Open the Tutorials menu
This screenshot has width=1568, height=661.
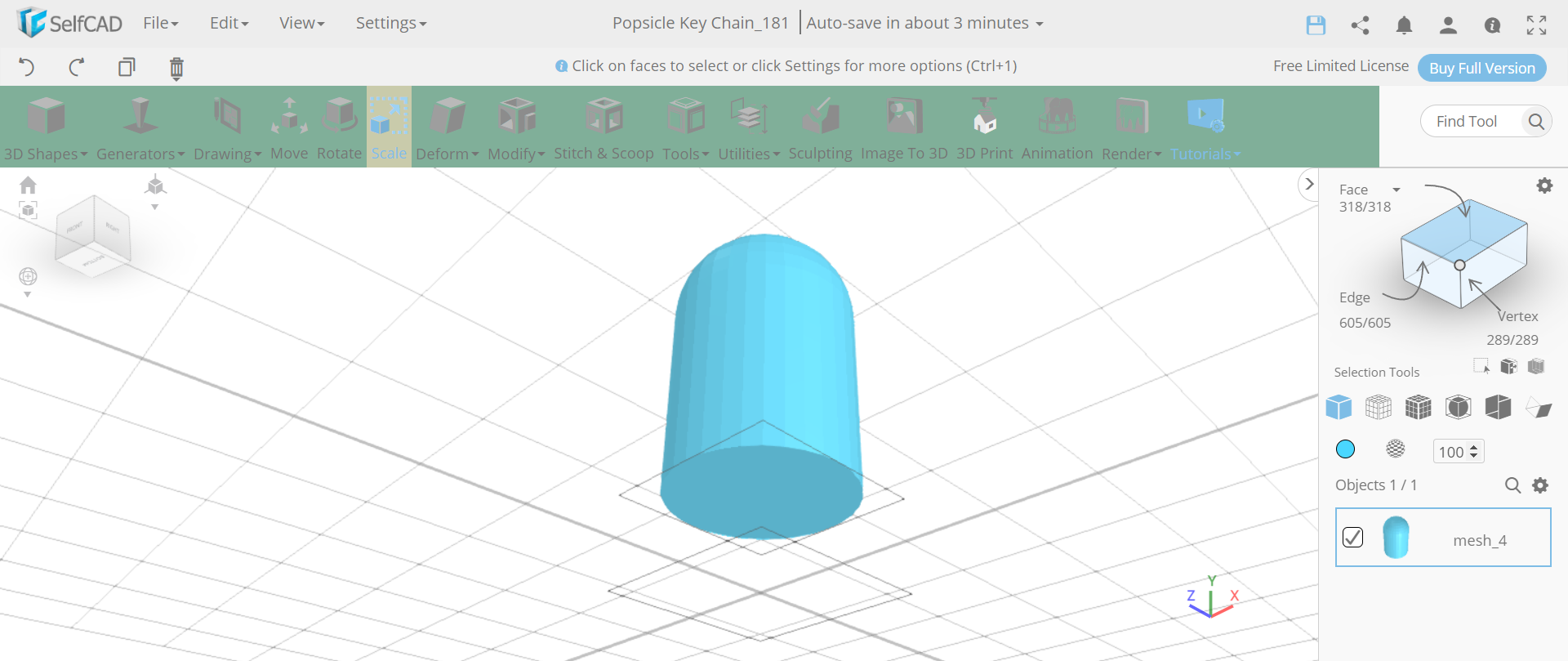[1205, 127]
